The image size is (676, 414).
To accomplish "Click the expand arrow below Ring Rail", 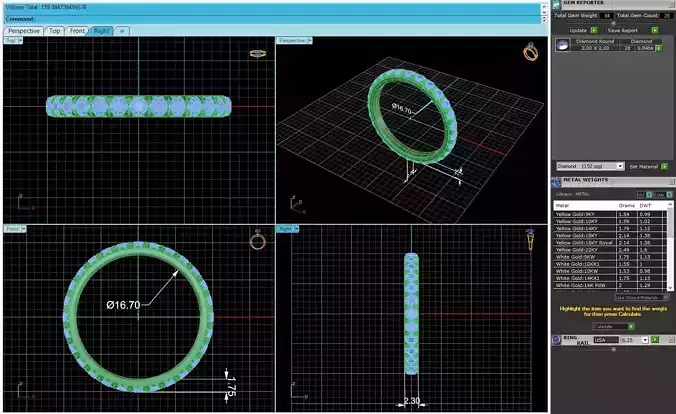I will pos(613,349).
